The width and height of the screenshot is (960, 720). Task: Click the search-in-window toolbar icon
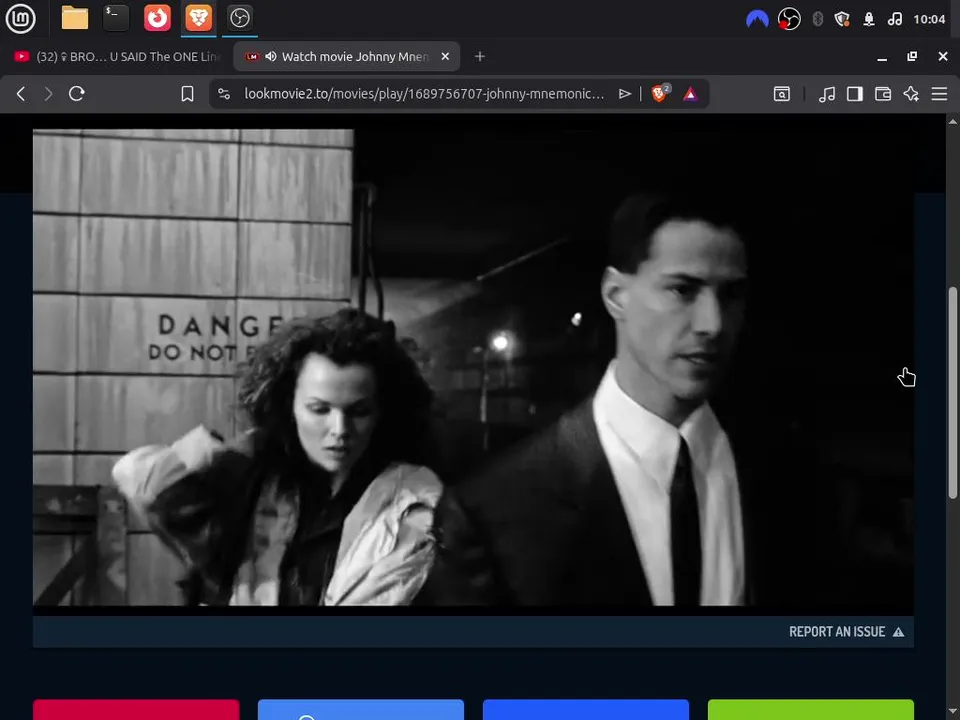[782, 94]
